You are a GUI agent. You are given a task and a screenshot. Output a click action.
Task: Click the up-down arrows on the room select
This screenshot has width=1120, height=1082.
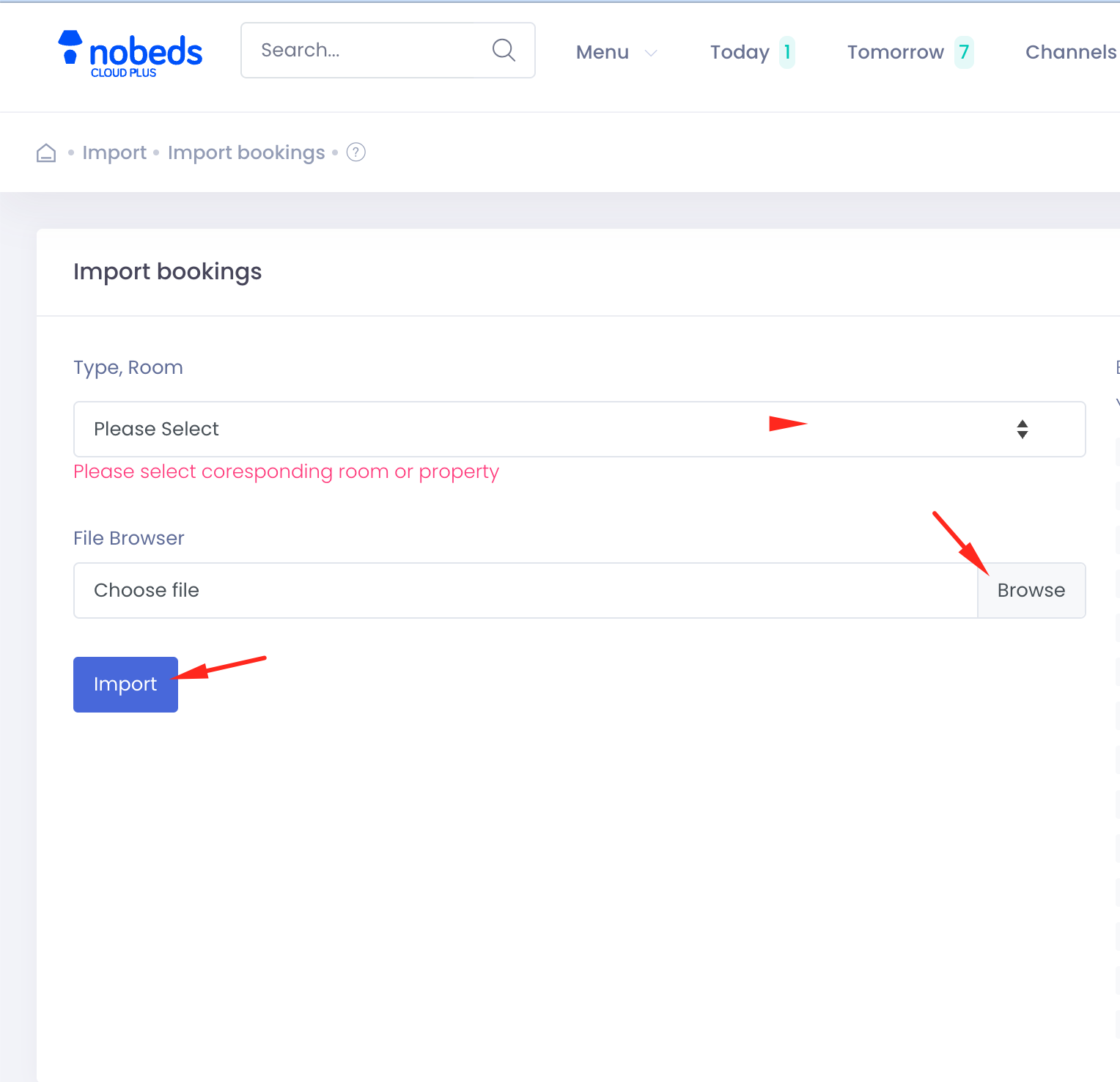pyautogui.click(x=1022, y=429)
